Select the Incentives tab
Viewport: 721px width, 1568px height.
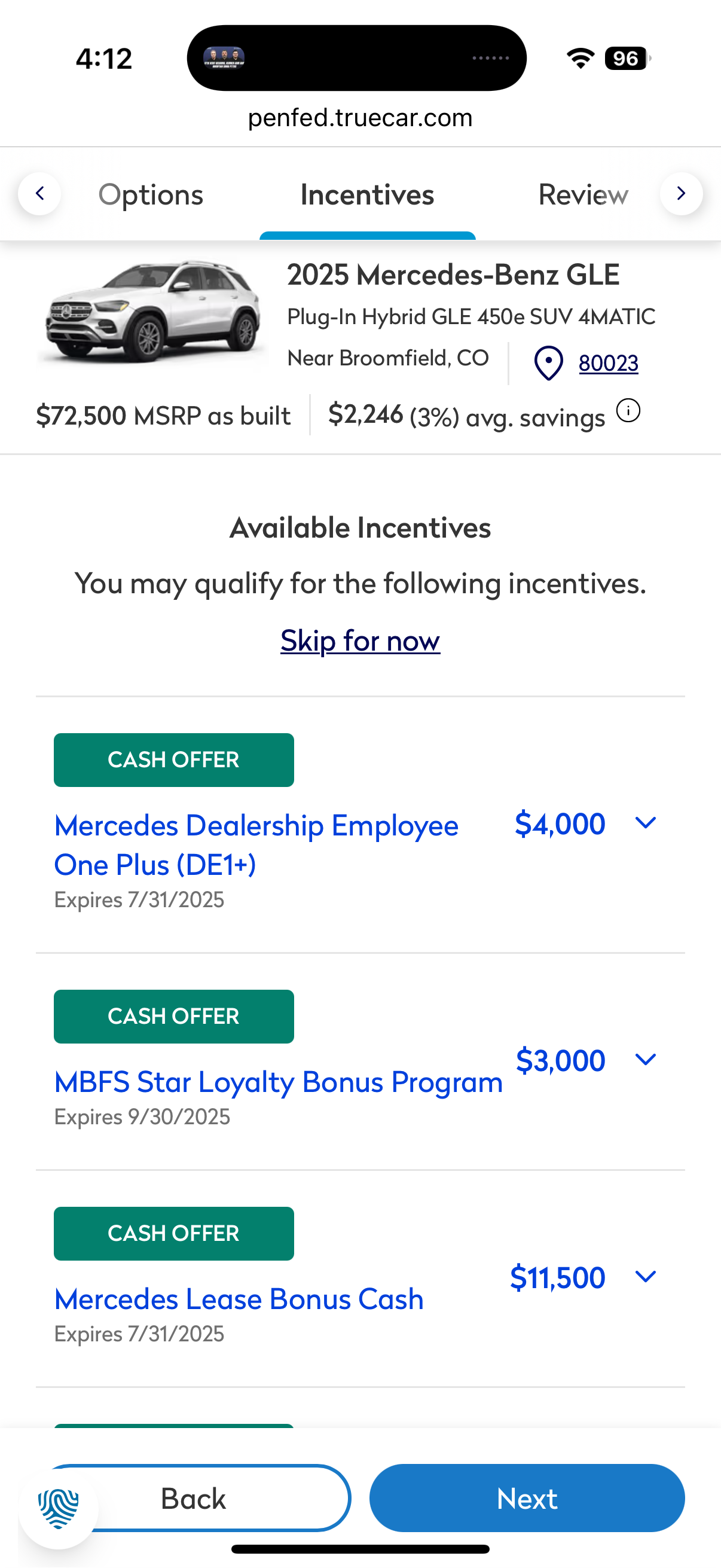[368, 195]
